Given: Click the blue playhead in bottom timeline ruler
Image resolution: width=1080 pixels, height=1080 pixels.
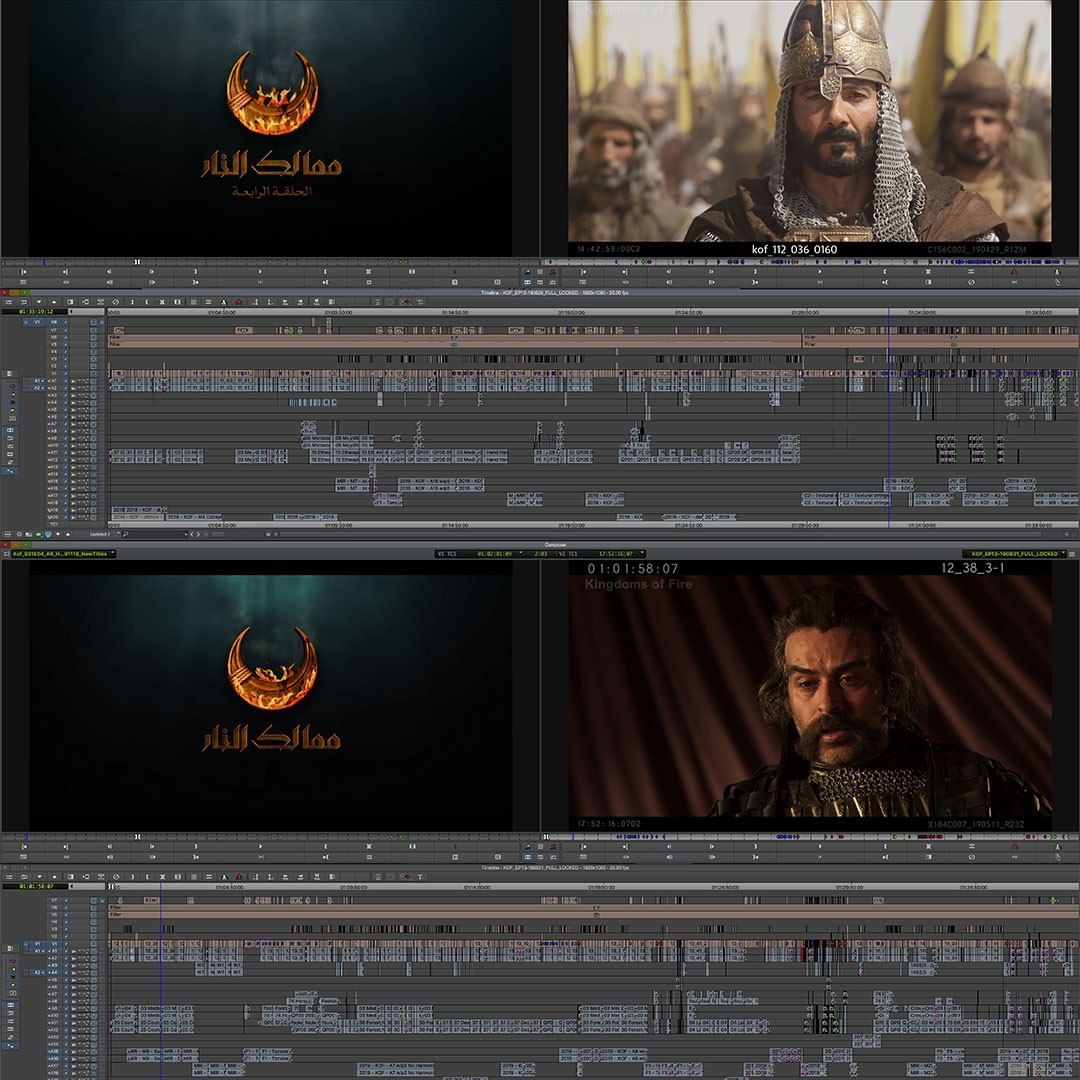Looking at the screenshot, I should [x=160, y=887].
